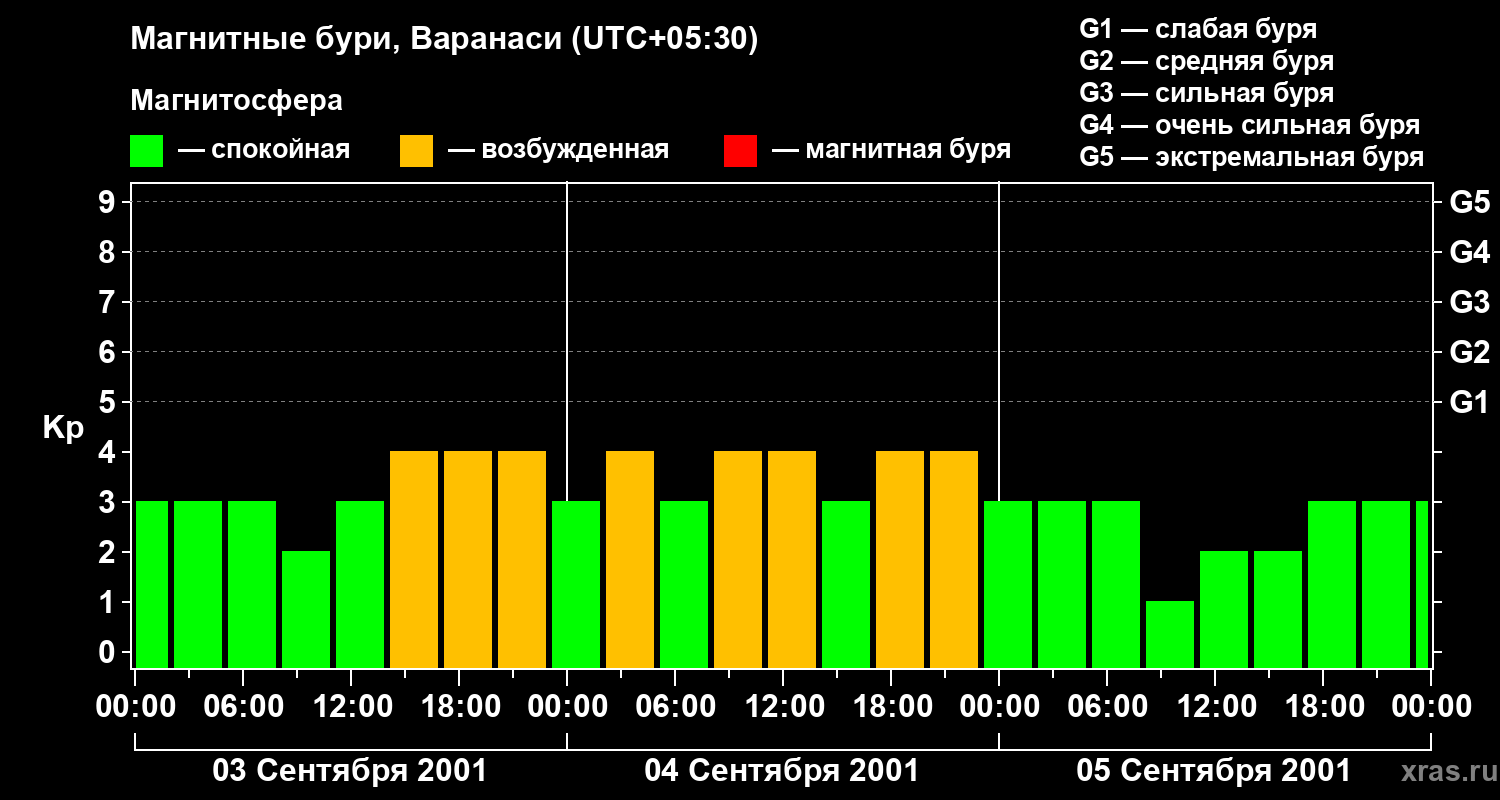
Task: Click the '06:00' time label for 03 Сентября
Action: pos(243,707)
